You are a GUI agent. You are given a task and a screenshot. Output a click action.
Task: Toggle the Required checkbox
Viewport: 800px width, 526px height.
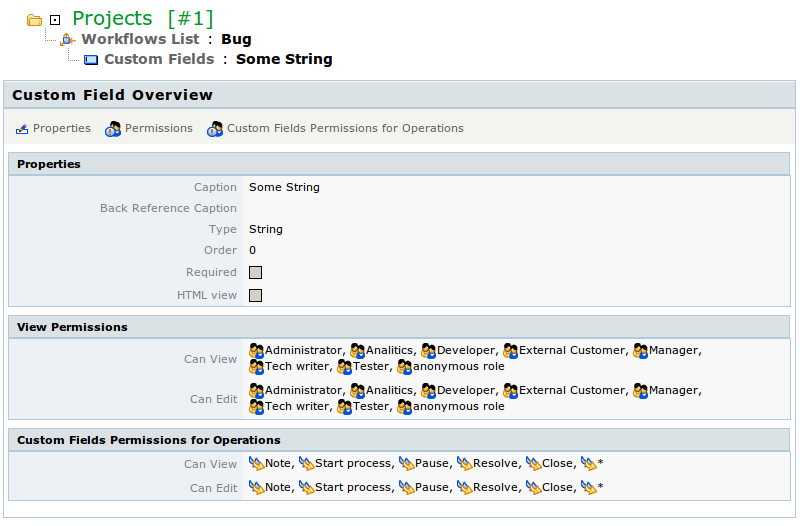point(256,272)
